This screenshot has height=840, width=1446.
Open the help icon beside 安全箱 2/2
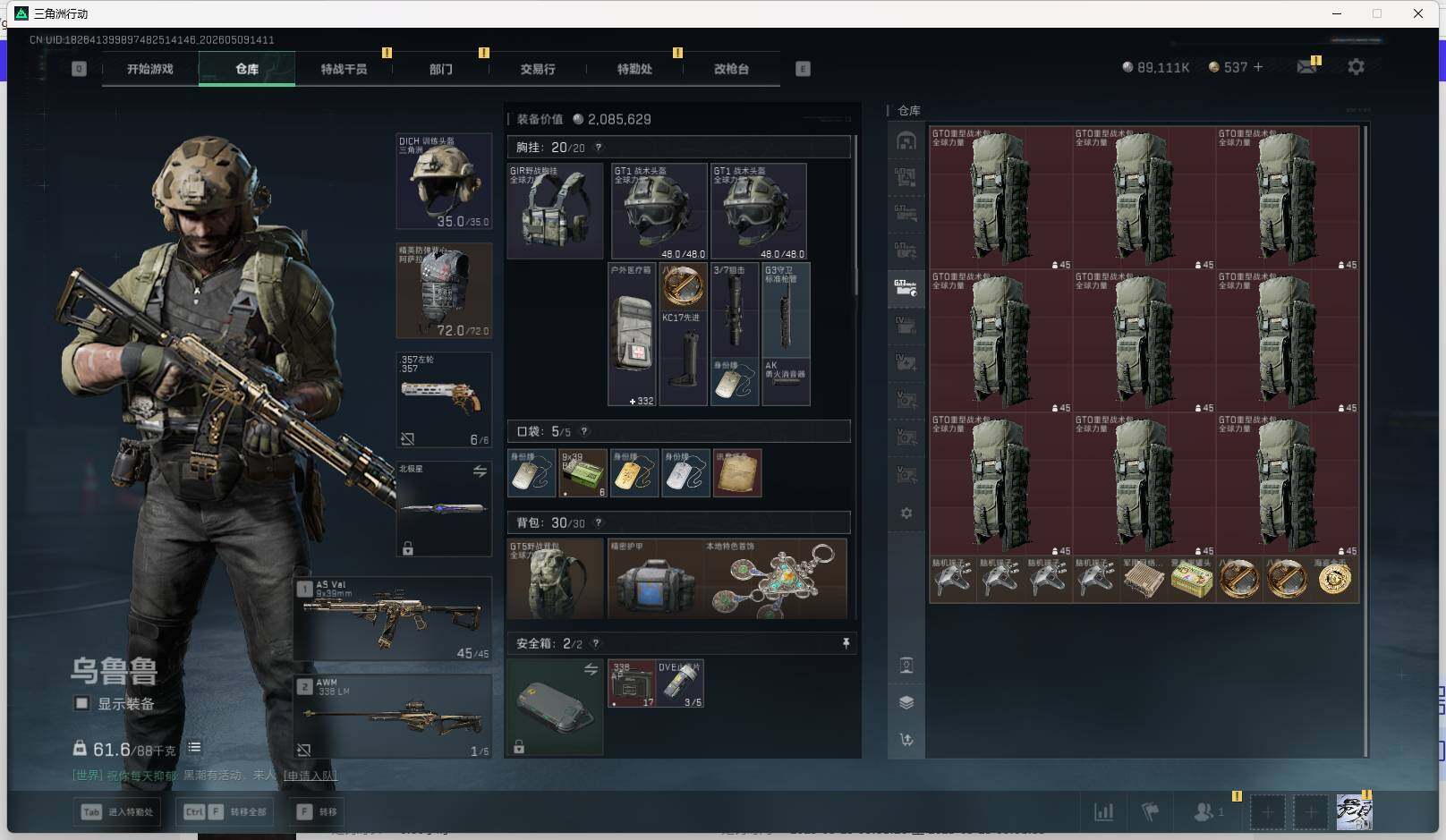(595, 643)
